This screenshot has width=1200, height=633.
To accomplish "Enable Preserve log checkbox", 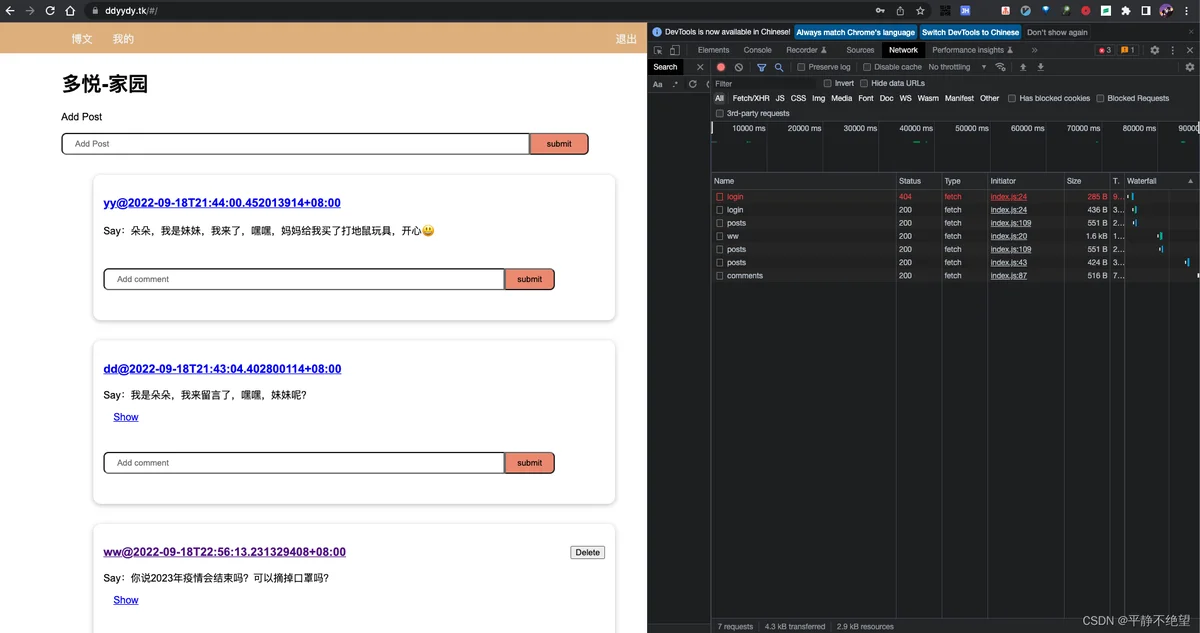I will pyautogui.click(x=801, y=67).
